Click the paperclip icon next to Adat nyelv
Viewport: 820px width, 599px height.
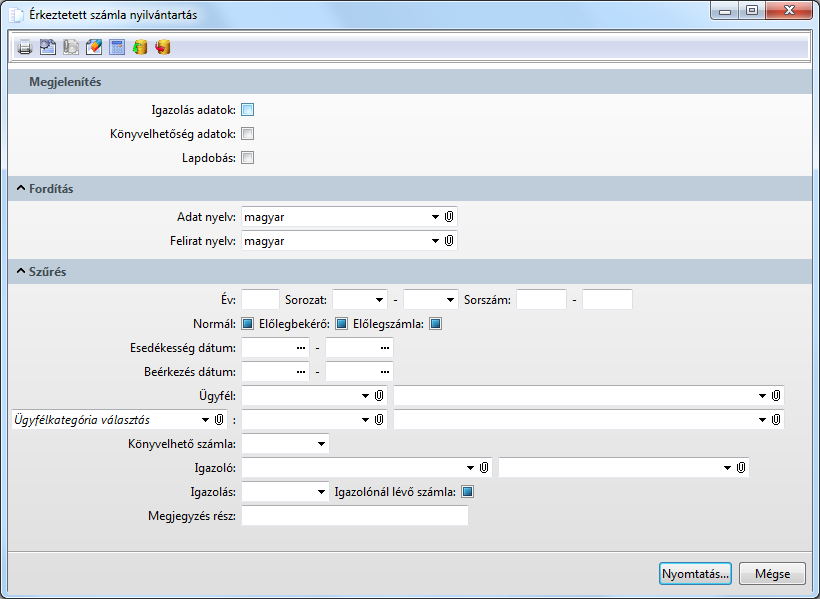[x=450, y=216]
